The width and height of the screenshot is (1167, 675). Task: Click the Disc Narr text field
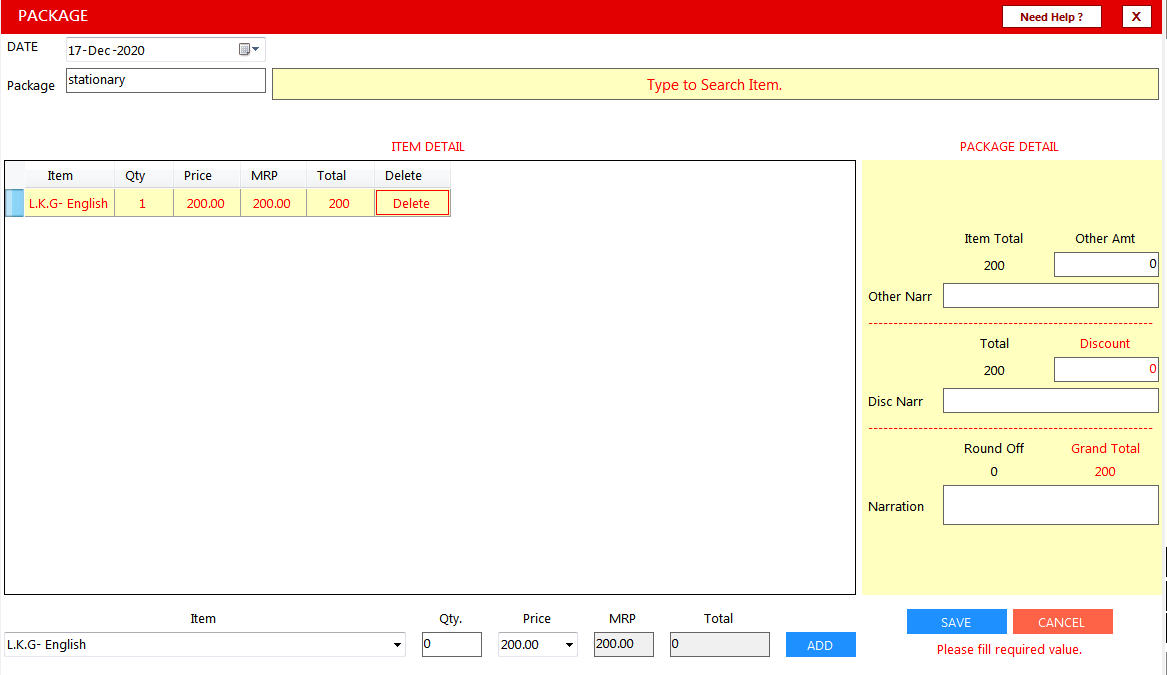coord(1050,400)
